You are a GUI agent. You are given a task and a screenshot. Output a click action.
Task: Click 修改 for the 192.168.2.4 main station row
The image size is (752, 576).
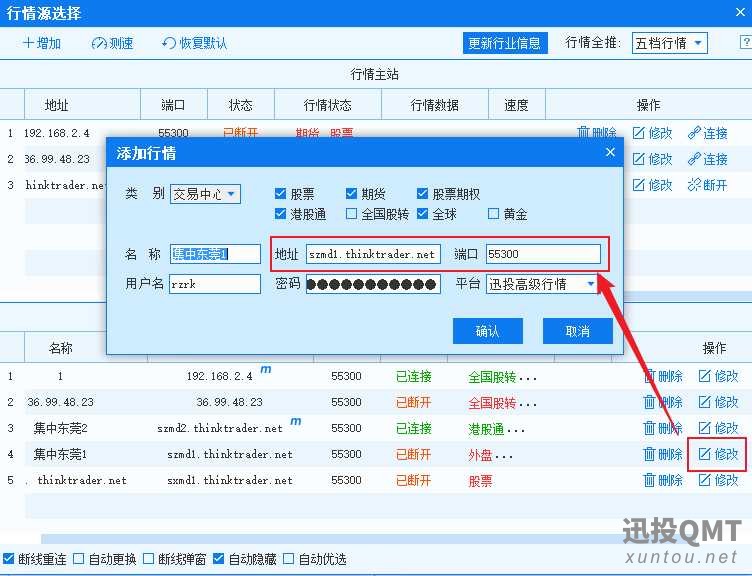click(x=652, y=133)
